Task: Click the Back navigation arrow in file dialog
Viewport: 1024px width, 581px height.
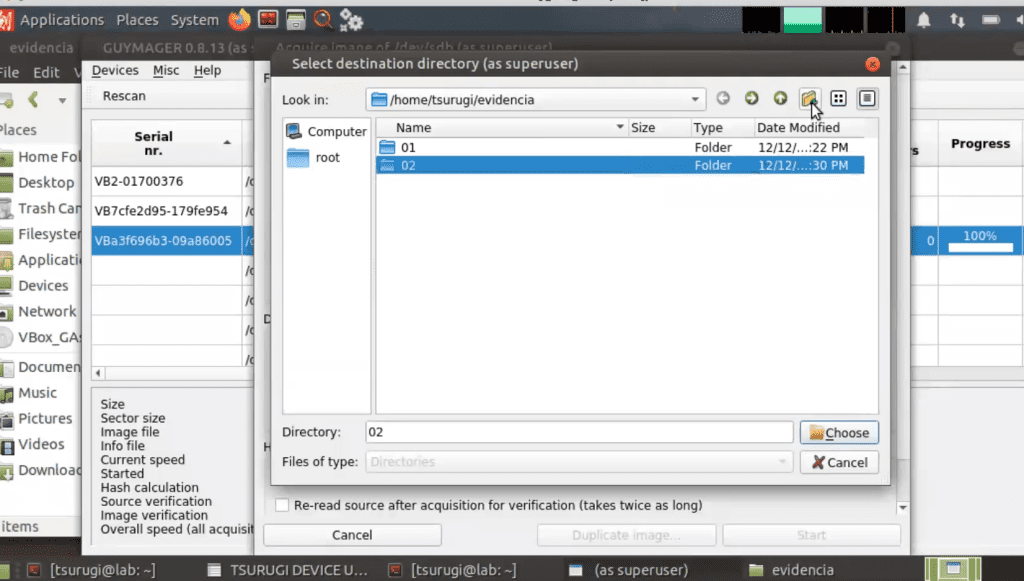Action: pos(723,99)
